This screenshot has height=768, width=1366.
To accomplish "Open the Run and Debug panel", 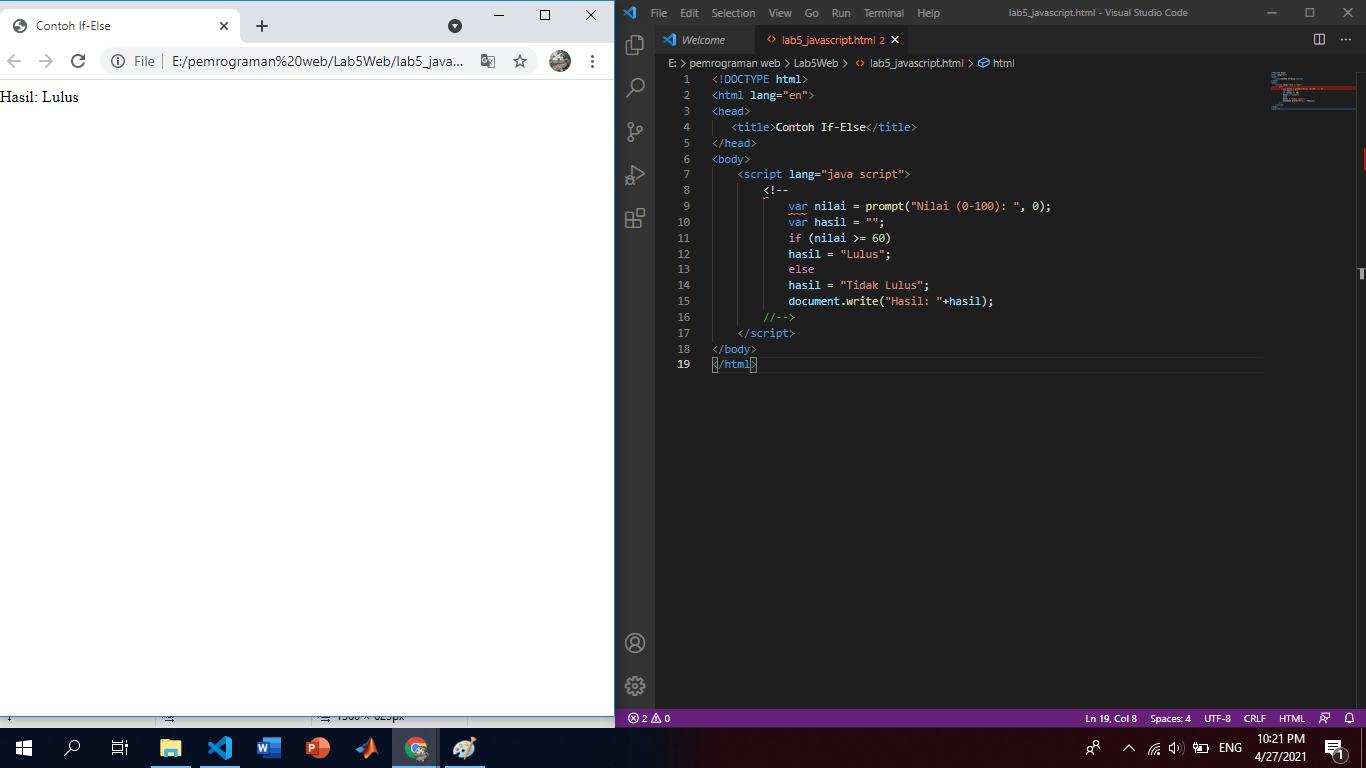I will (x=635, y=174).
